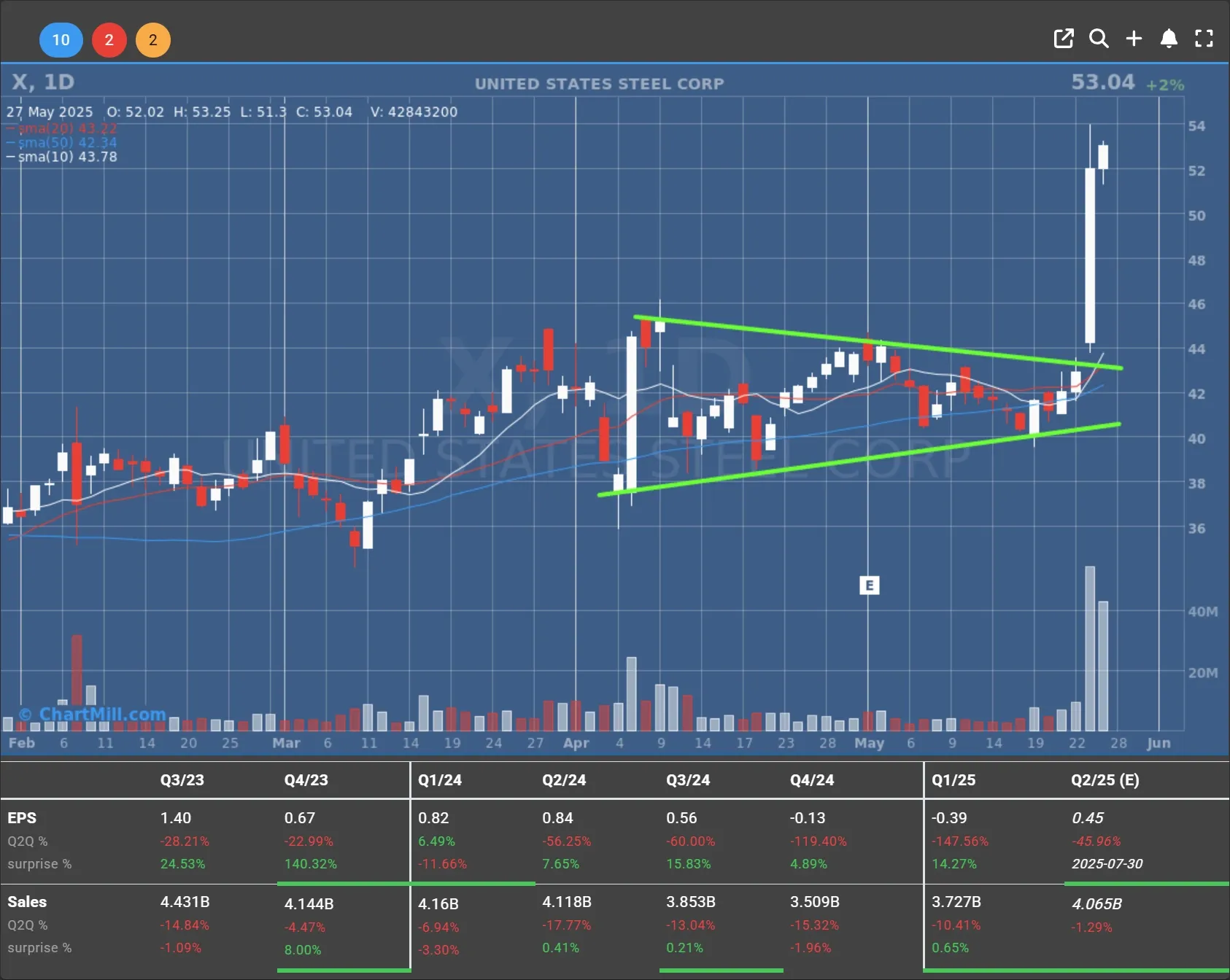Click the red 2 badge

109,39
